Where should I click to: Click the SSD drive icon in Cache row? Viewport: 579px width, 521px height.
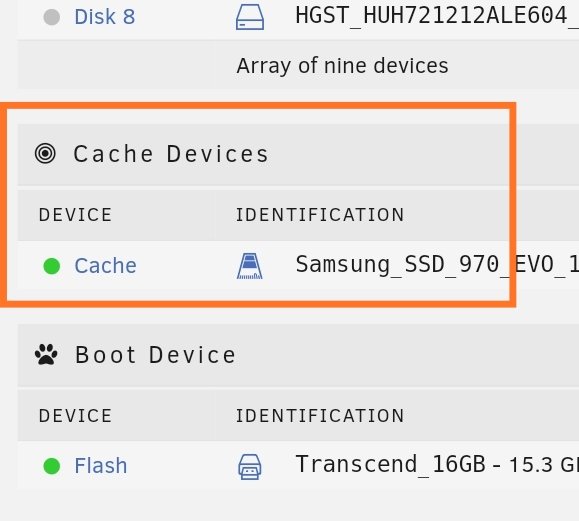pyautogui.click(x=250, y=266)
